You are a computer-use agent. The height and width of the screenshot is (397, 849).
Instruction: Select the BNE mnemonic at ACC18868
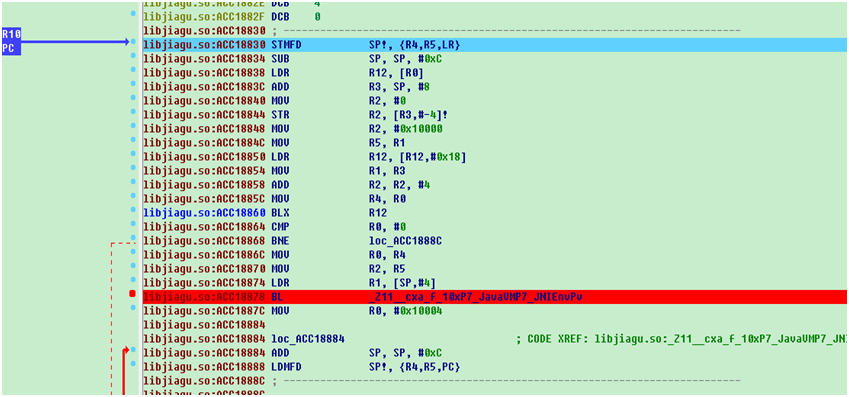[x=279, y=241]
